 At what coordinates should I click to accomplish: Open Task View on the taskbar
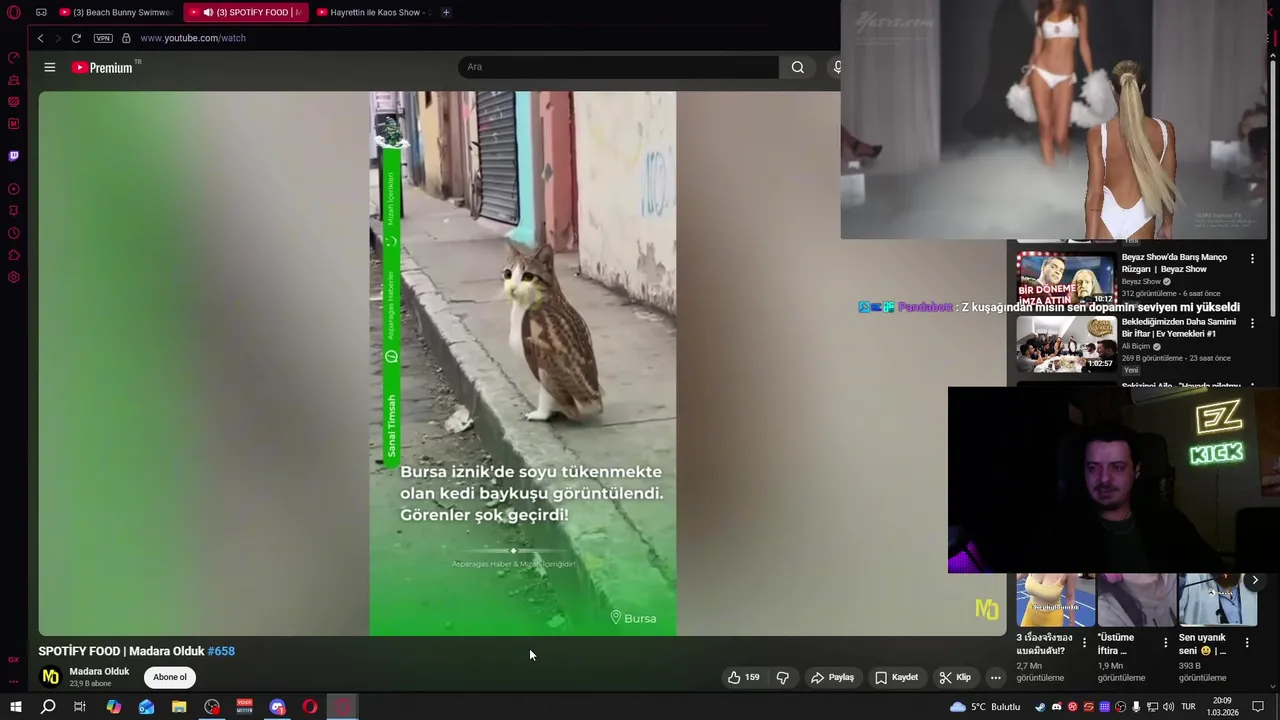(80, 707)
